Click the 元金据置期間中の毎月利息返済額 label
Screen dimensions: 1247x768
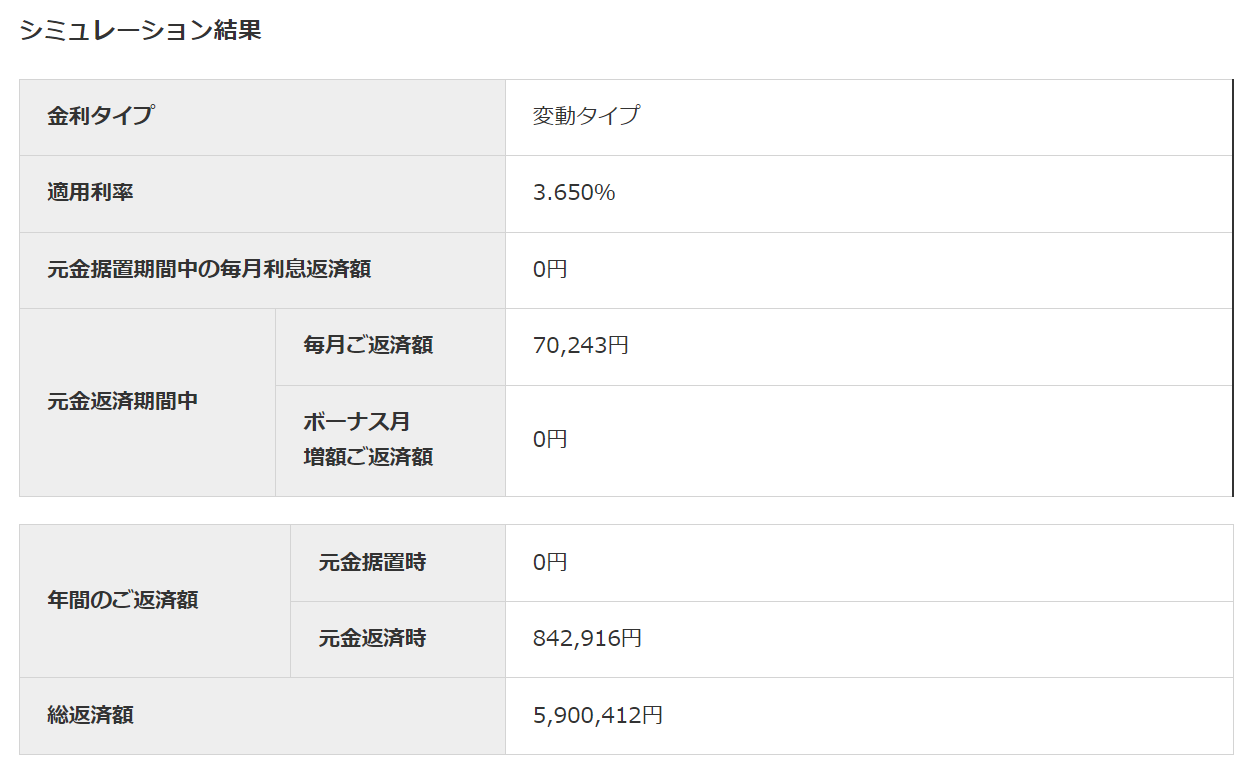coord(209,269)
